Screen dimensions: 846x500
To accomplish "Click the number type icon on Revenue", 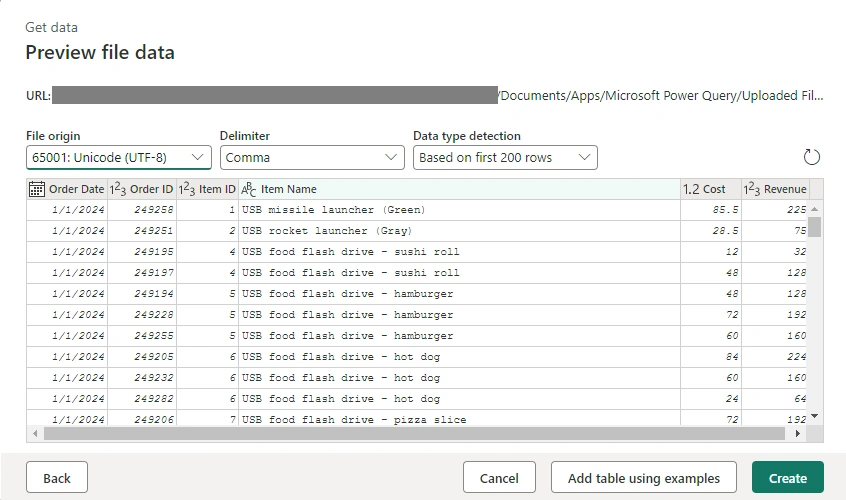I will (x=752, y=189).
